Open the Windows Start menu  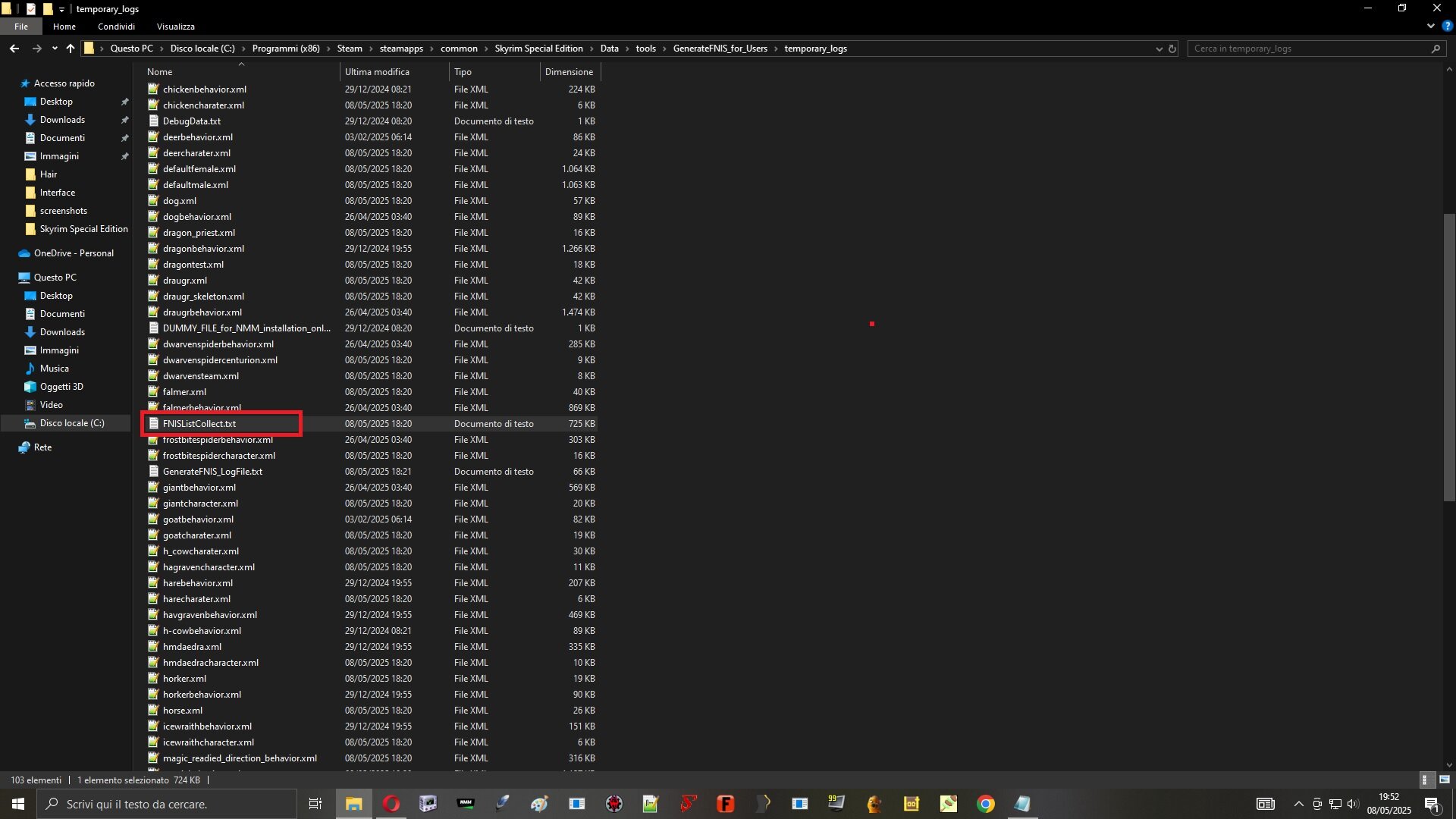18,804
